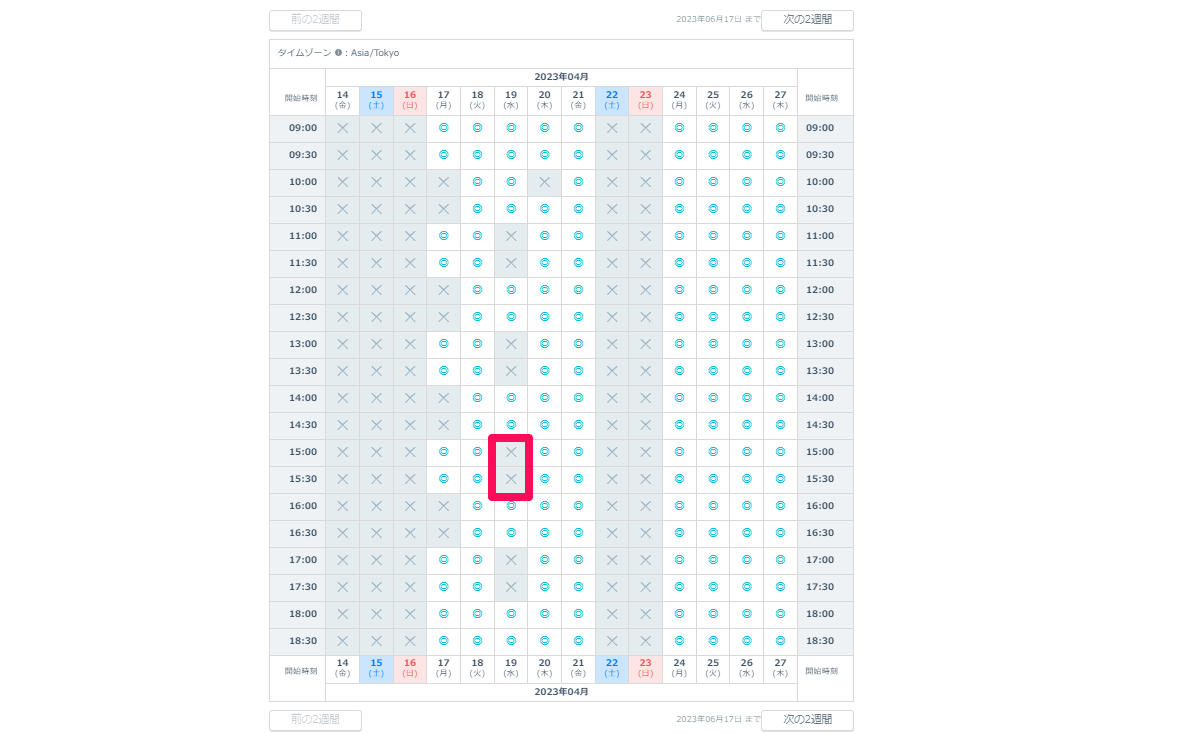The height and width of the screenshot is (733, 1187).
Task: Click unavailable X on April 14 at 09:00
Action: (343, 128)
